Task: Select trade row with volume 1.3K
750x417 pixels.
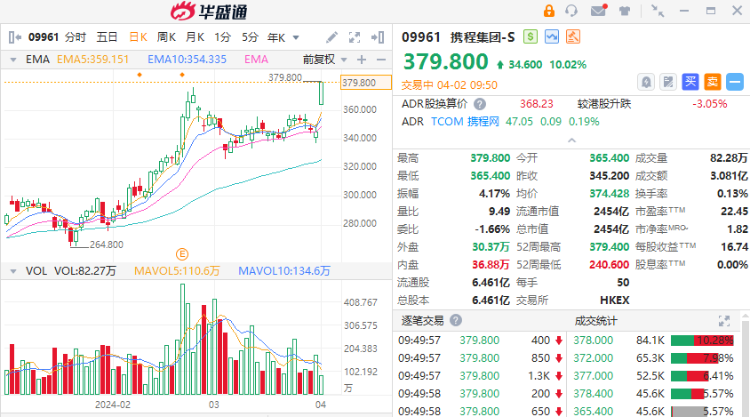Action: coord(480,376)
